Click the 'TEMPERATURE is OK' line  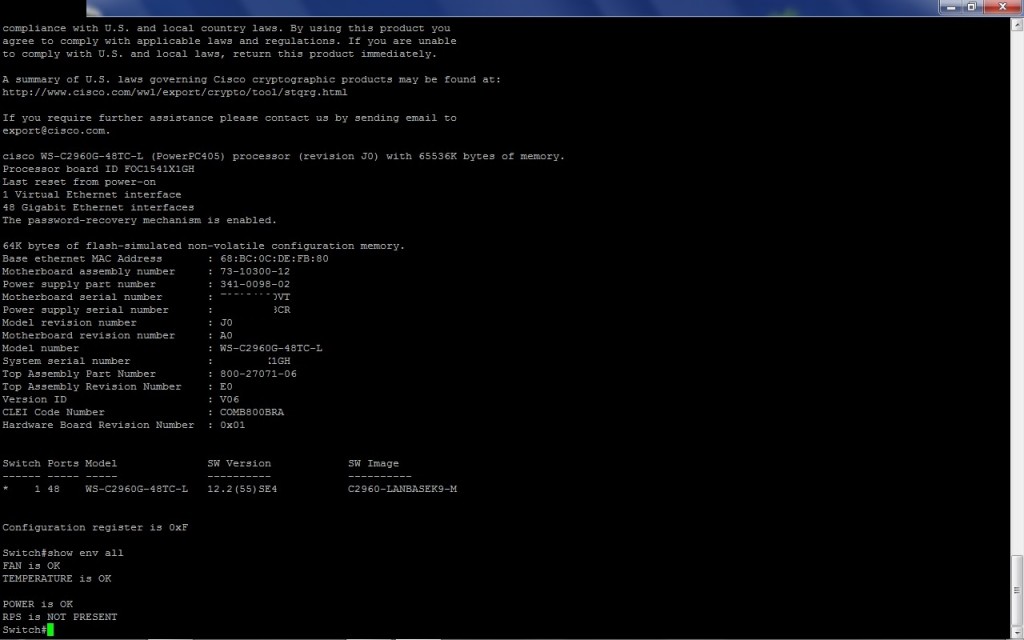click(x=56, y=579)
